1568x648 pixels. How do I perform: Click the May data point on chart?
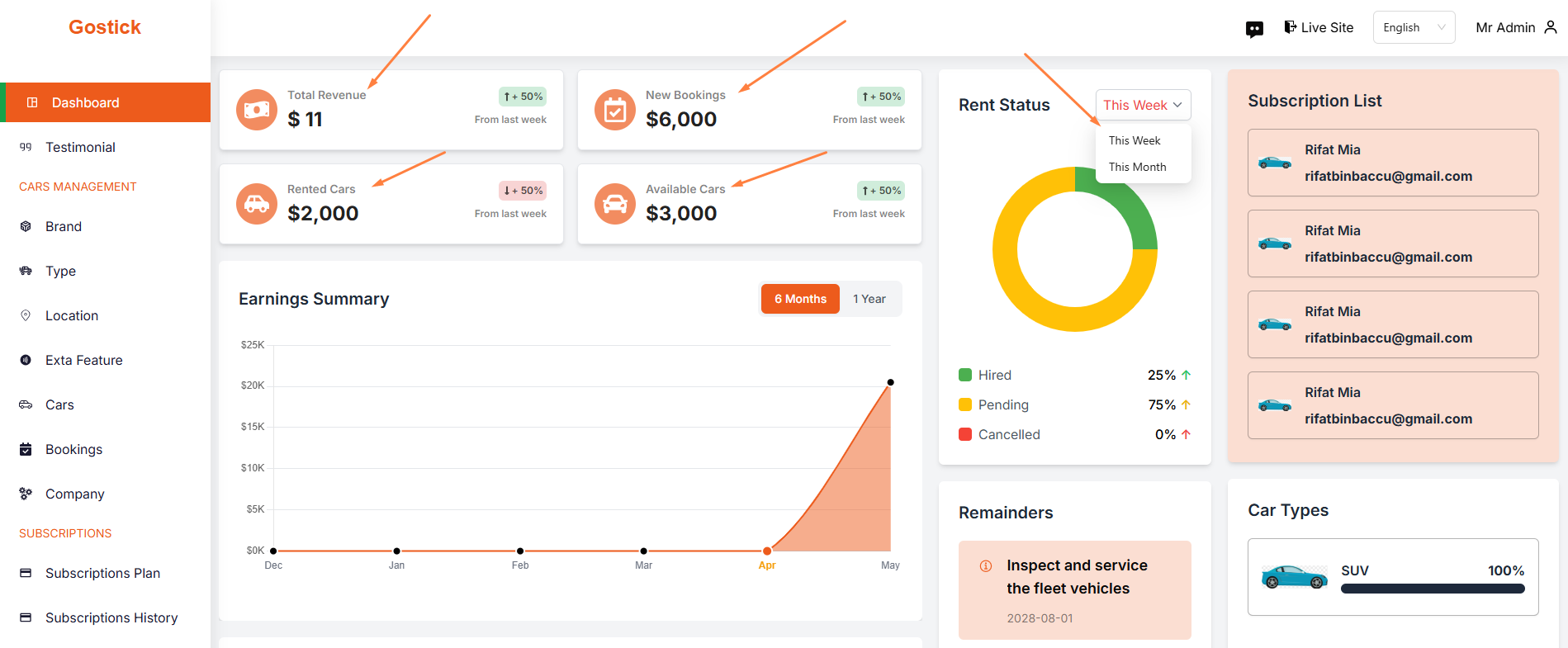point(890,382)
